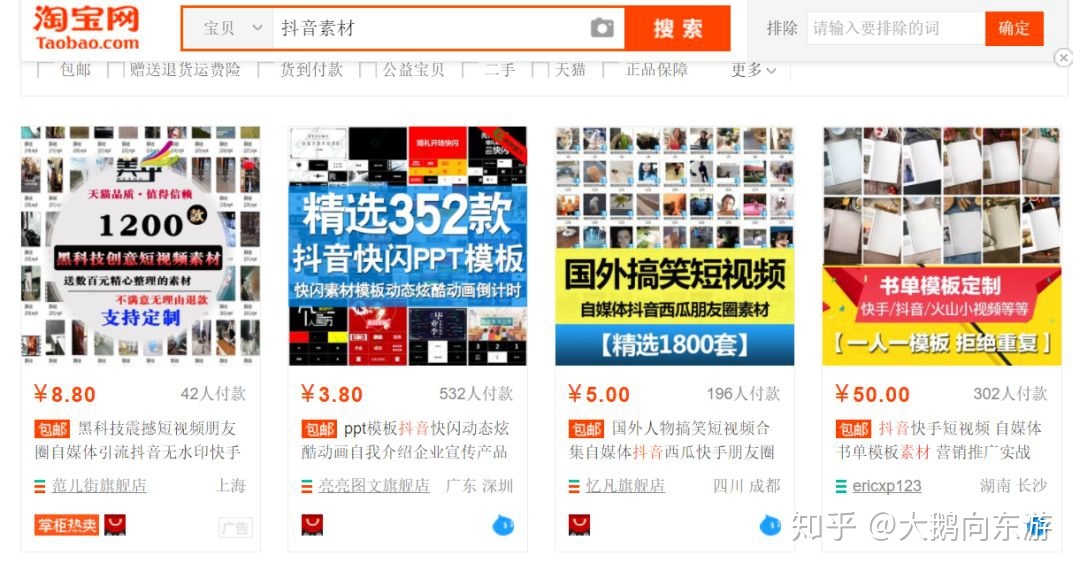This screenshot has height=571, width=1080.
Task: Open 忆凡旗舰店 shop link
Action: click(x=625, y=486)
